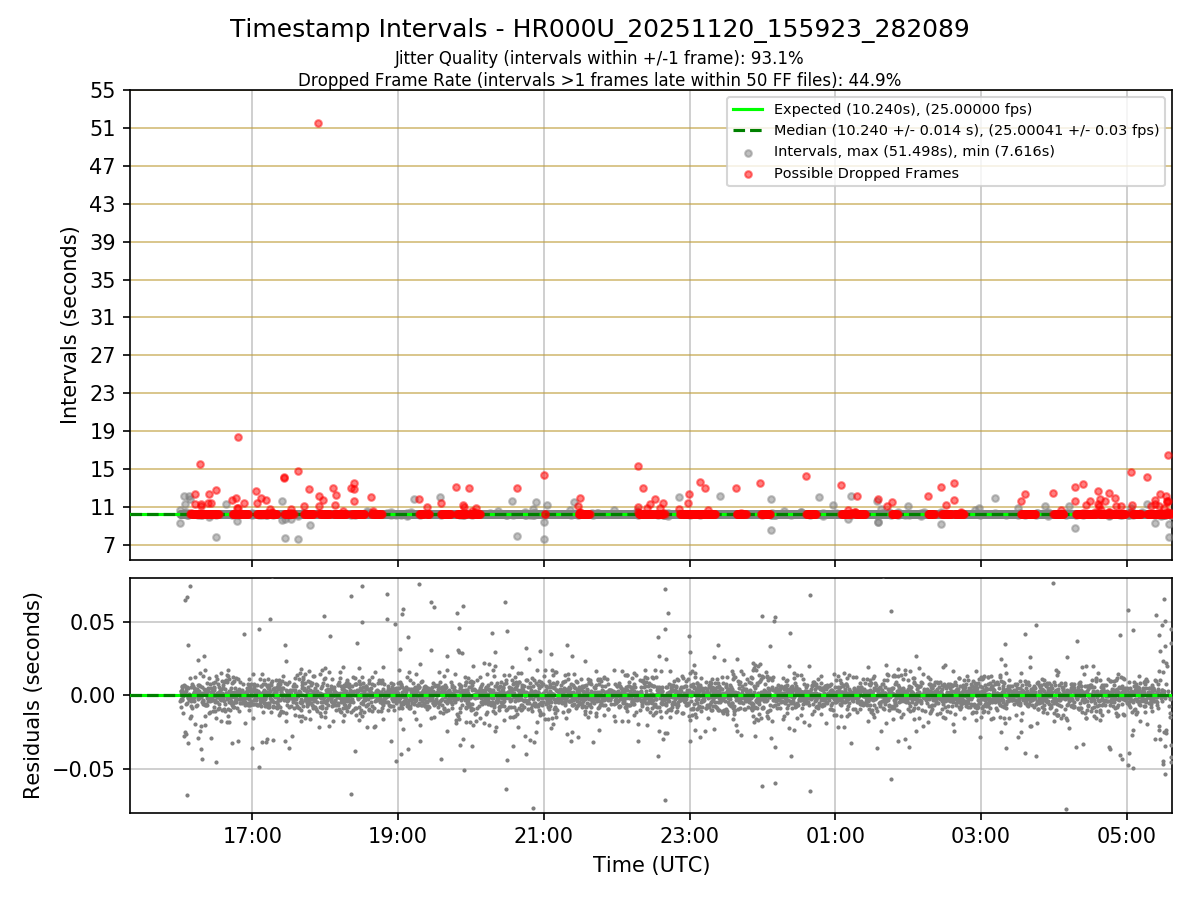
Task: Click the 'Time (UTC)' x-axis label
Action: (651, 865)
